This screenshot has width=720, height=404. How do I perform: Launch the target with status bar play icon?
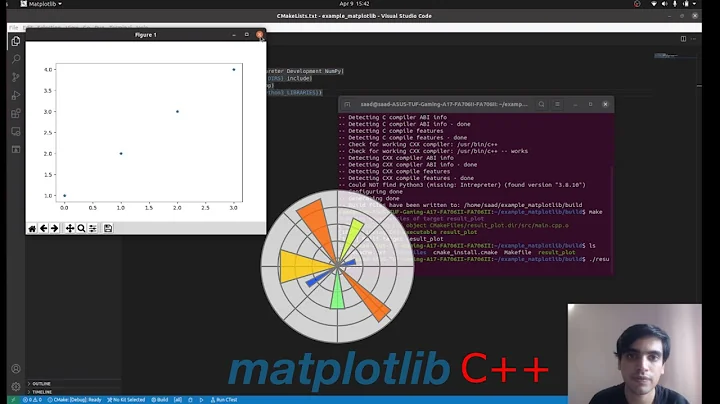[201, 400]
